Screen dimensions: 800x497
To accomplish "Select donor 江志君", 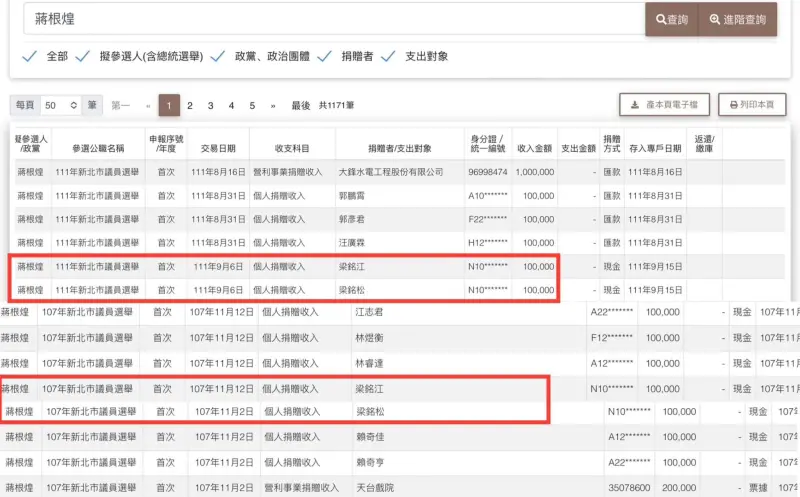I will 369,312.
